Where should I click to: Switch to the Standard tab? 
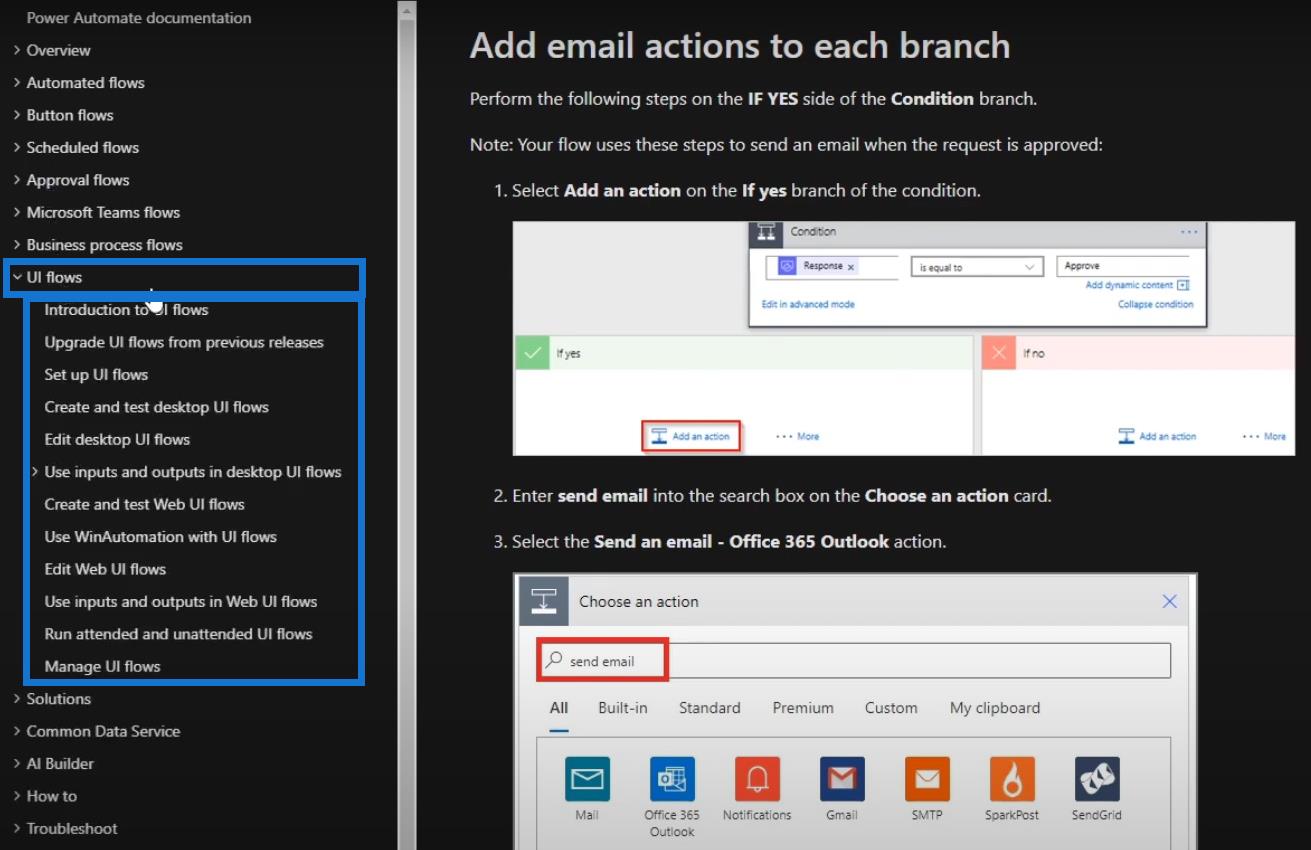click(709, 707)
